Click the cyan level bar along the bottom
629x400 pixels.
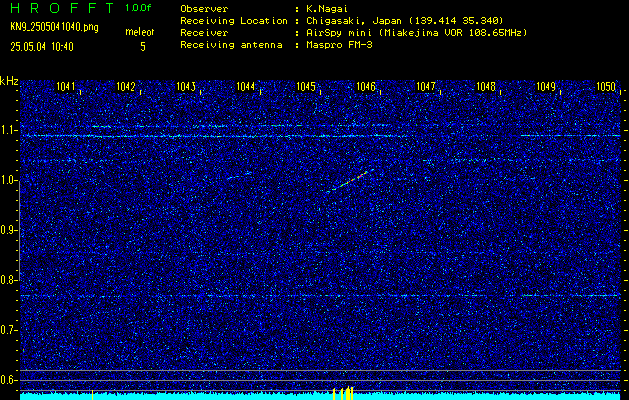(320, 396)
